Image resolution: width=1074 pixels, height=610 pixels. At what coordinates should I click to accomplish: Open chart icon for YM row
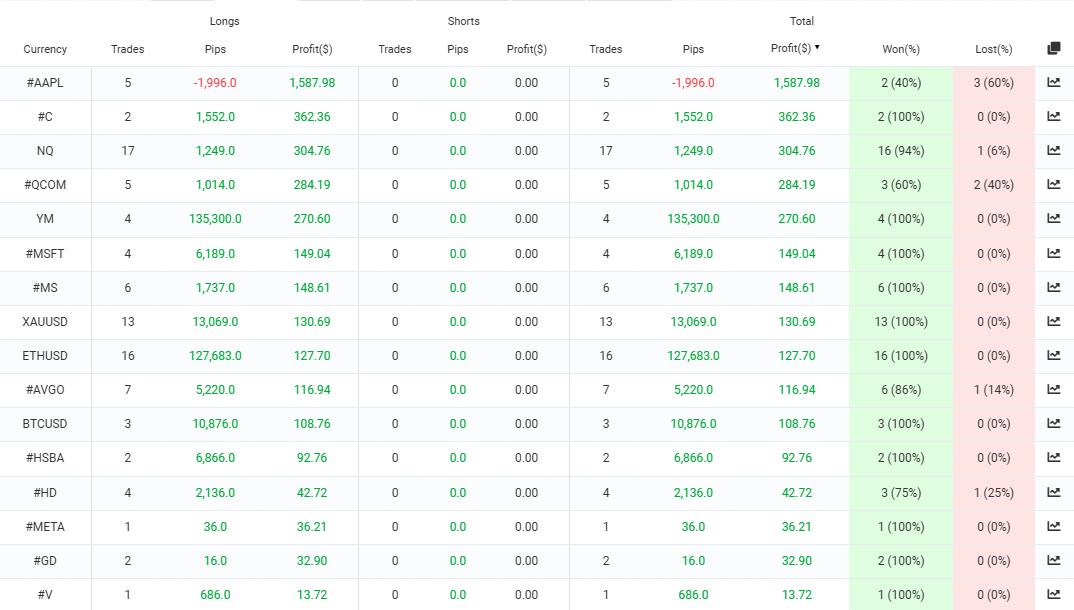point(1053,219)
